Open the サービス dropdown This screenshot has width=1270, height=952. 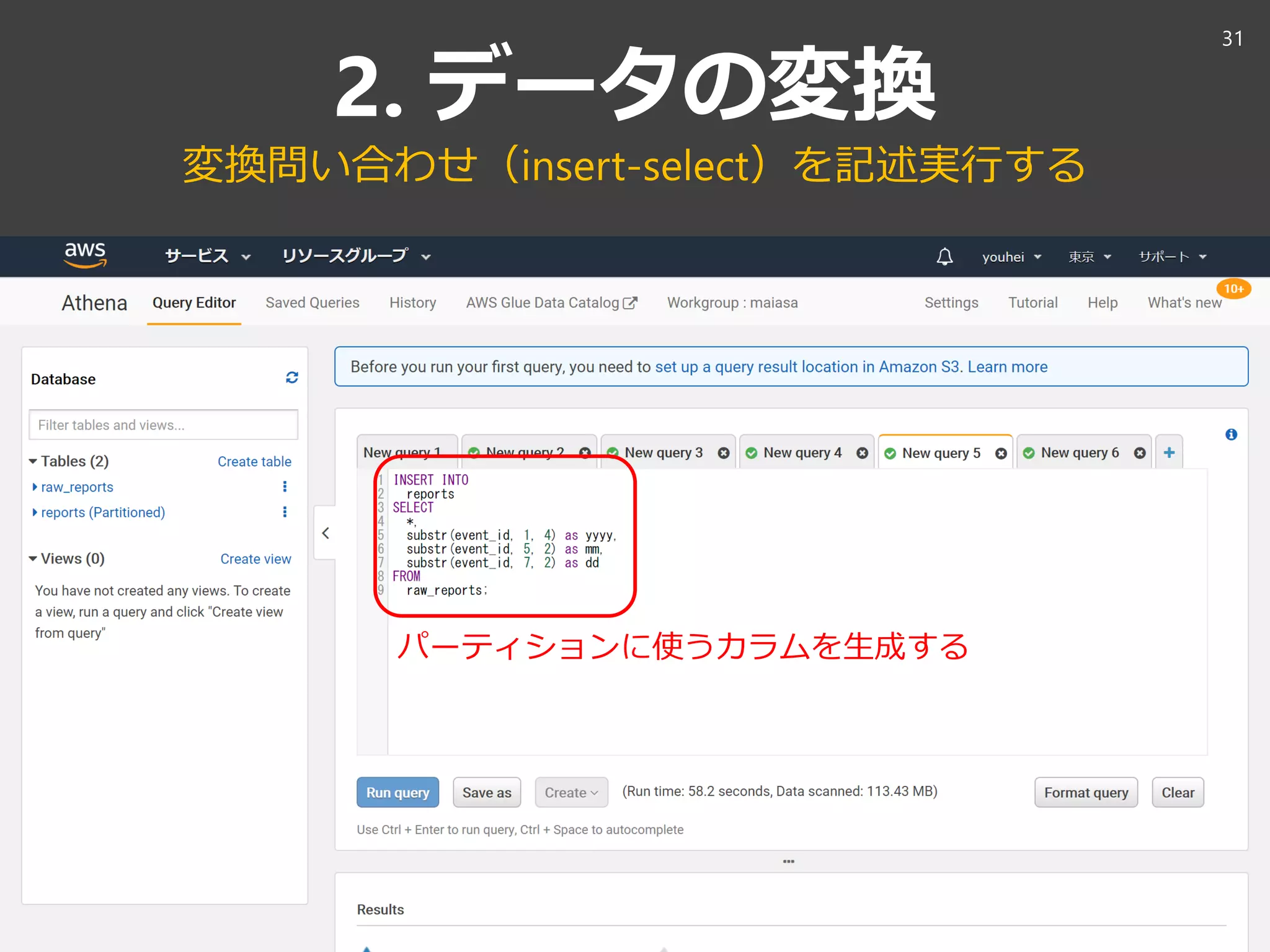click(208, 256)
